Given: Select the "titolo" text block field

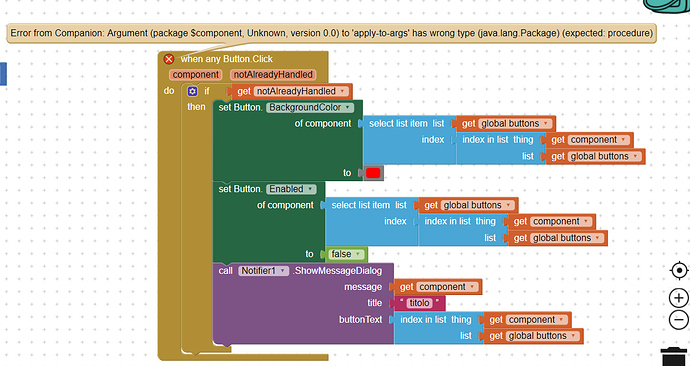Looking at the screenshot, I should point(419,303).
